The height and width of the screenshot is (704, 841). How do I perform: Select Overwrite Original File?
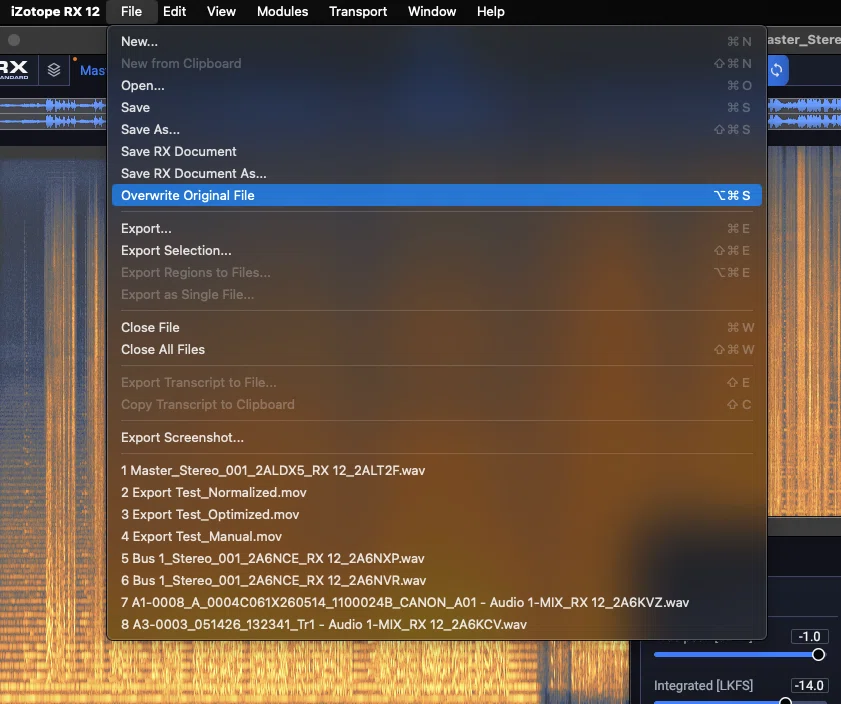tap(437, 195)
